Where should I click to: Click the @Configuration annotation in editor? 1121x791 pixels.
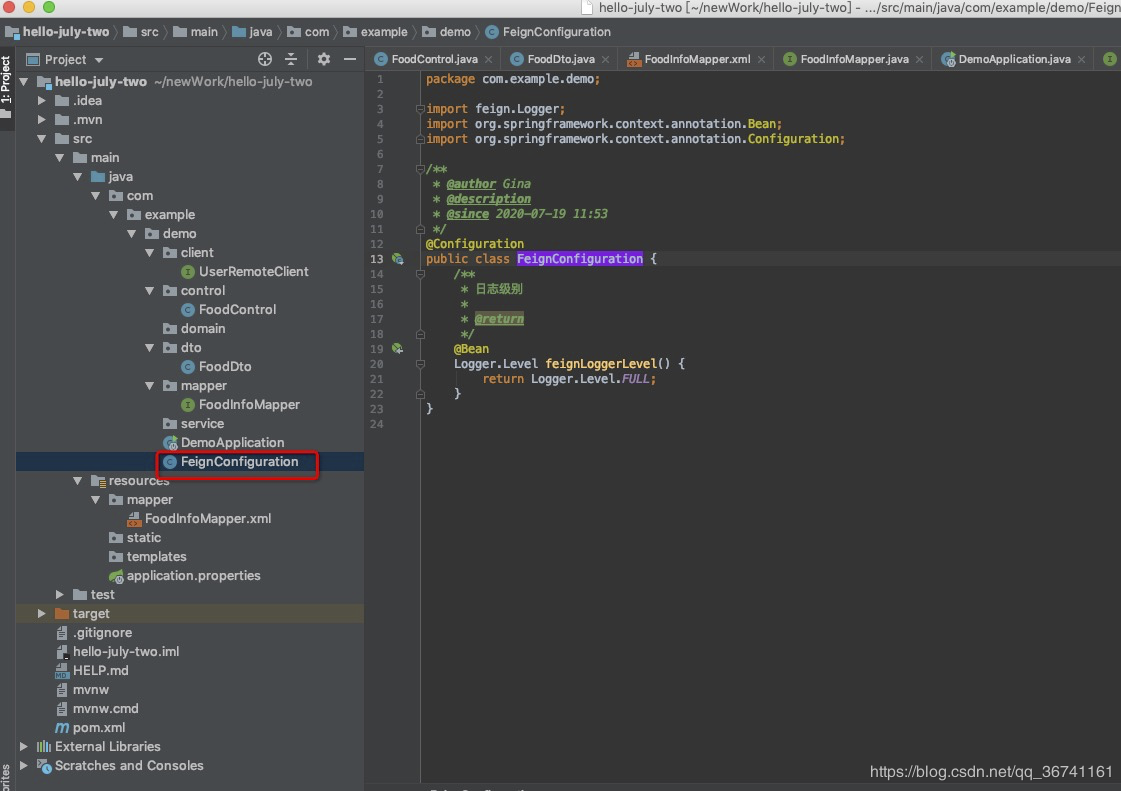pyautogui.click(x=475, y=244)
